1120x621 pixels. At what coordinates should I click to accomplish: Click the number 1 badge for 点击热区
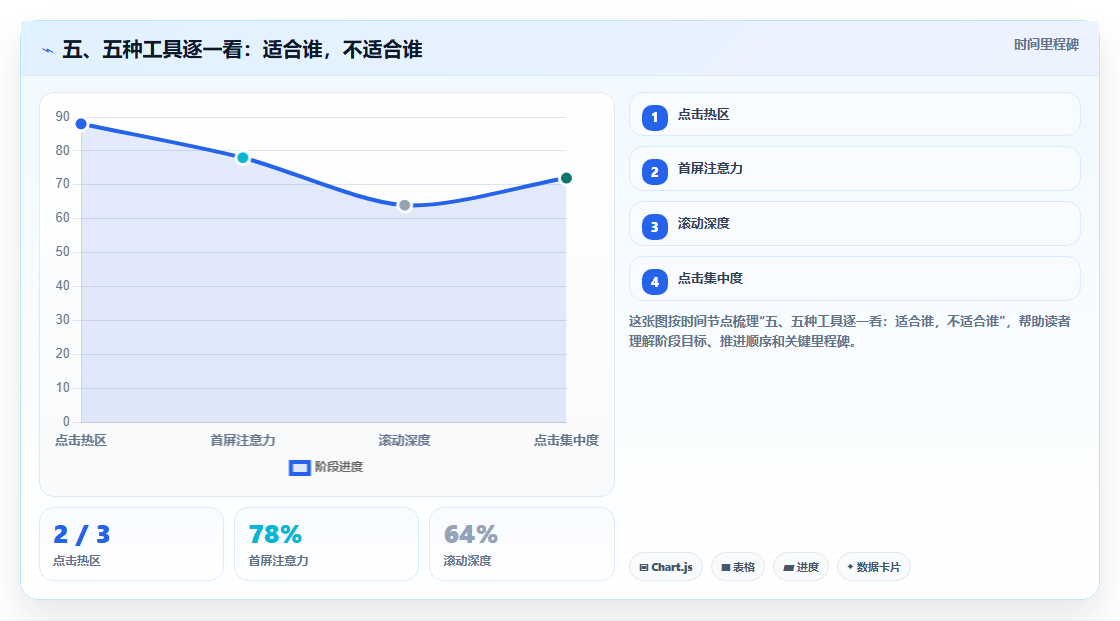[x=654, y=118]
